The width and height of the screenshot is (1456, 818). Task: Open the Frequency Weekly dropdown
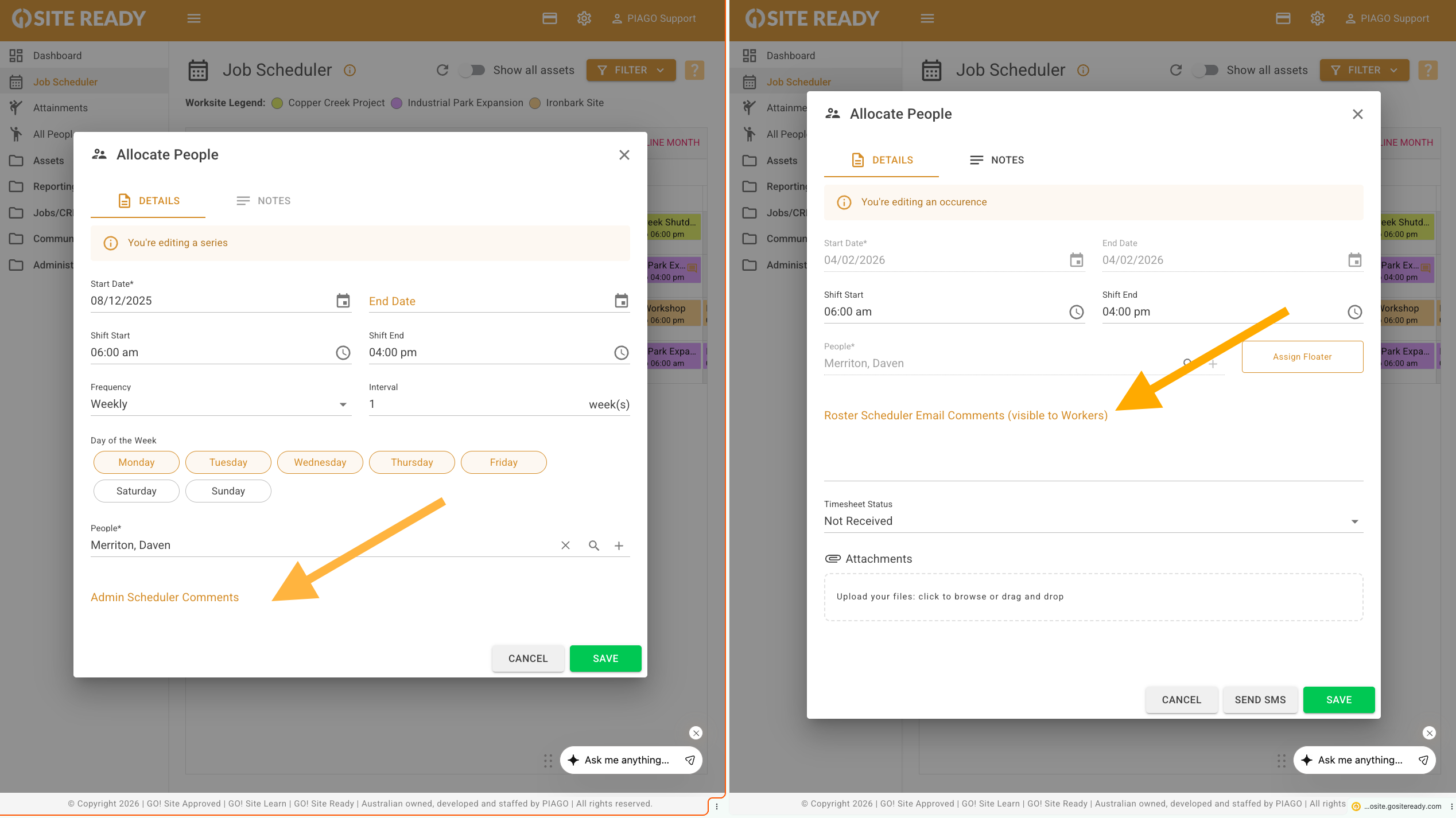coord(220,404)
